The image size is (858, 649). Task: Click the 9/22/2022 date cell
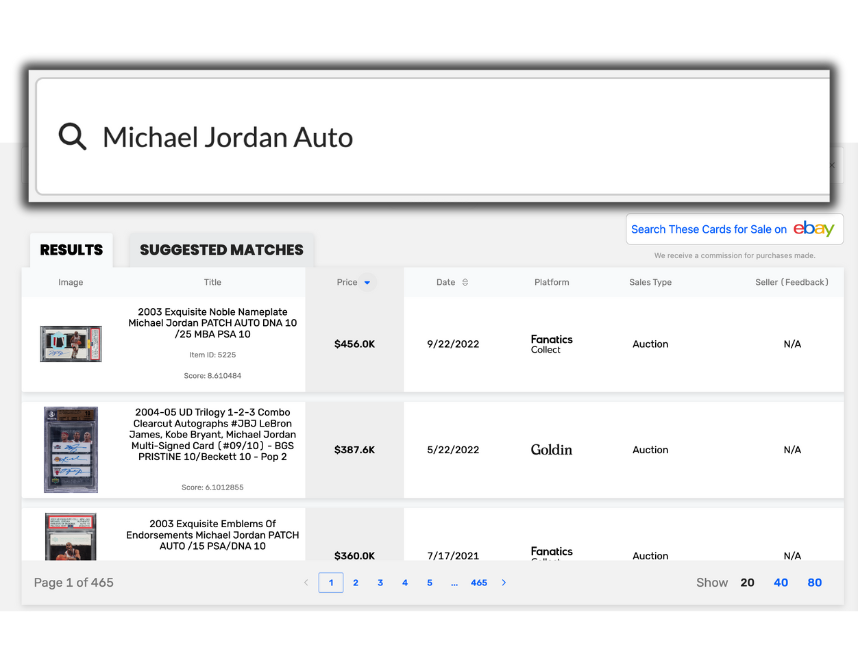[x=453, y=344]
